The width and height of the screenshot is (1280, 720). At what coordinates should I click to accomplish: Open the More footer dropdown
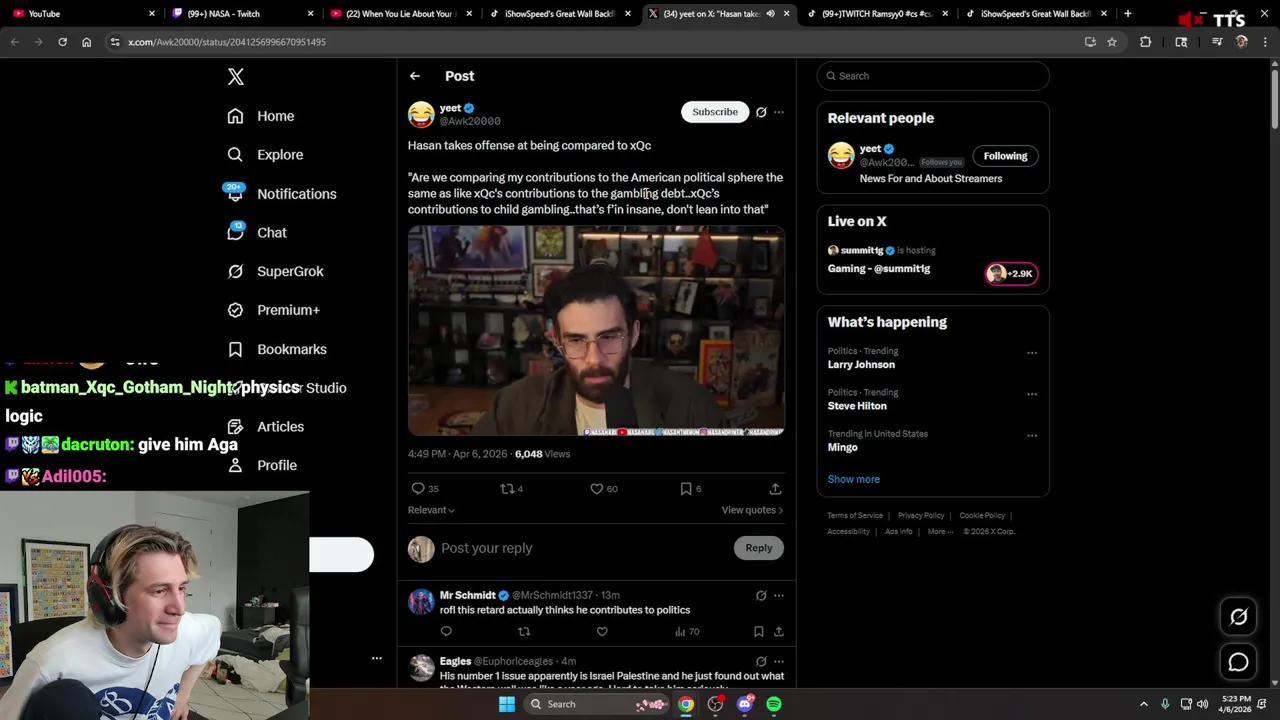(x=941, y=532)
